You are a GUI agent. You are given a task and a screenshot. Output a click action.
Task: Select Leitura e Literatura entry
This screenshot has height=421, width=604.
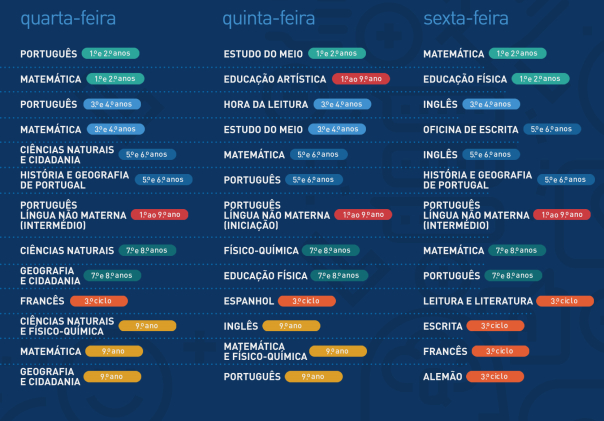pos(478,301)
